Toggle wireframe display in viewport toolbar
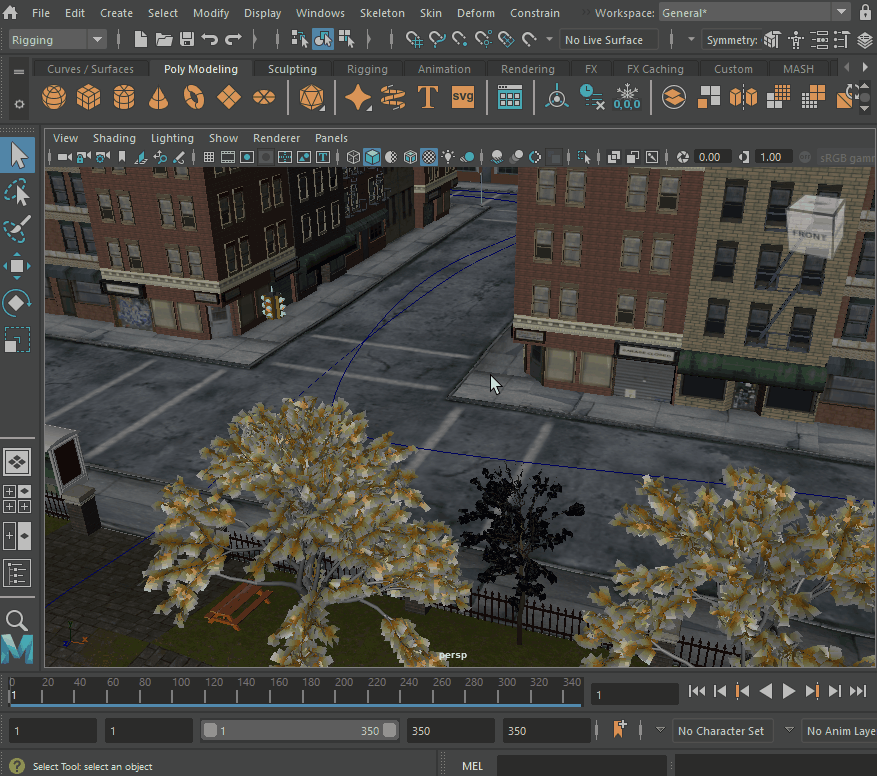Image resolution: width=877 pixels, height=776 pixels. [x=353, y=157]
